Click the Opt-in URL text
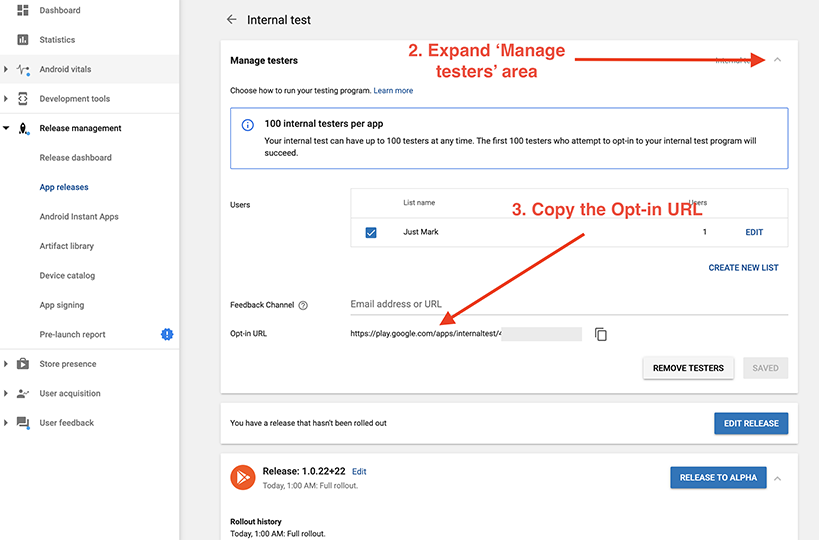This screenshot has height=540, width=819. click(x=426, y=334)
